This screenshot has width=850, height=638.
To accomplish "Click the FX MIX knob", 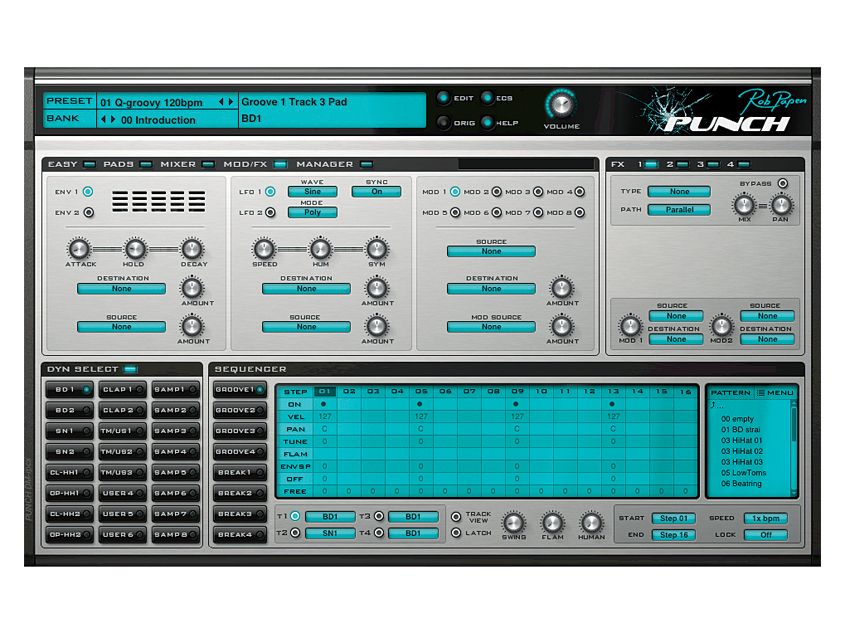I will [744, 205].
